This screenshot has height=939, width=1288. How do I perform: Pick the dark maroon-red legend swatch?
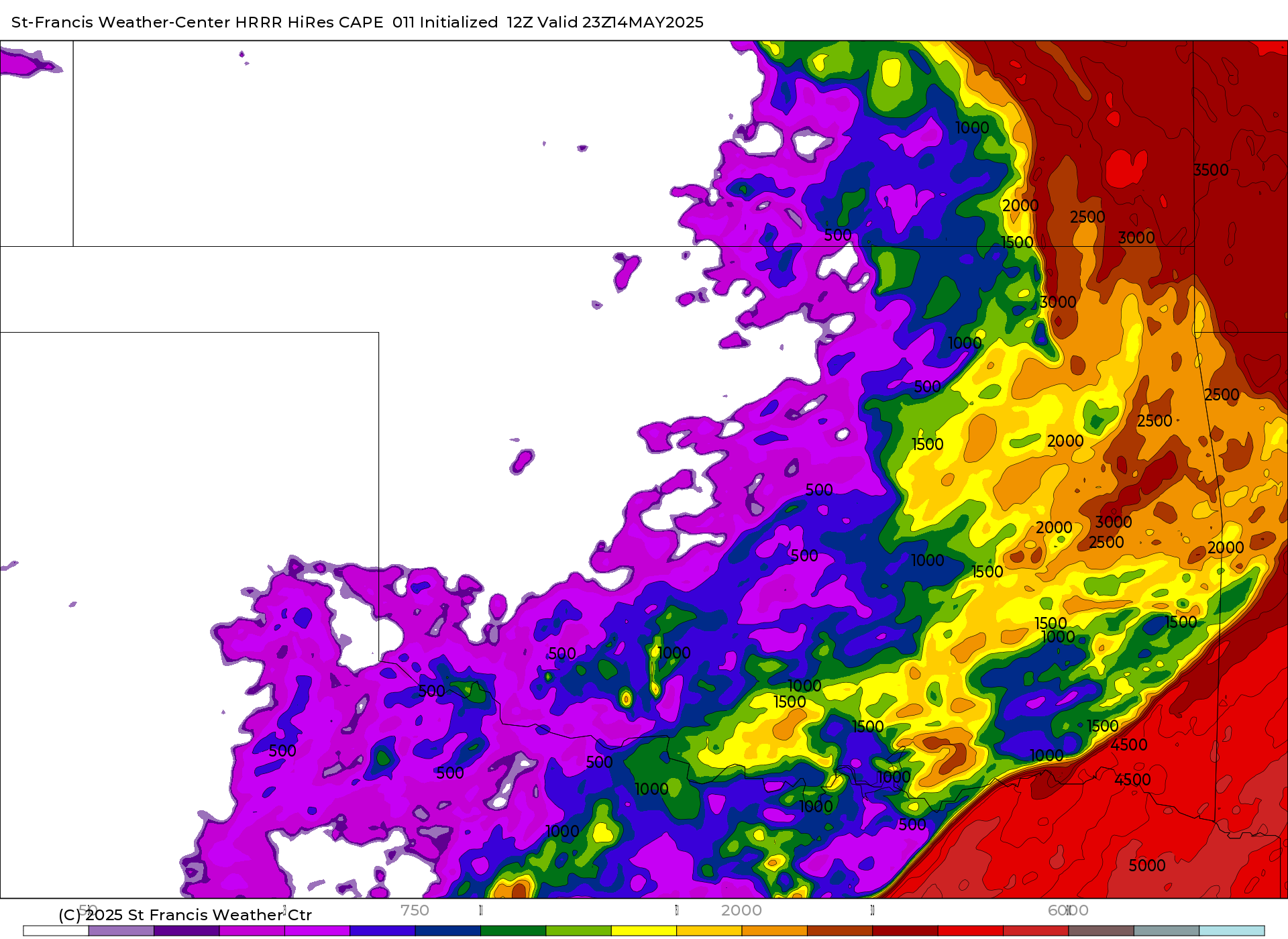(x=905, y=931)
